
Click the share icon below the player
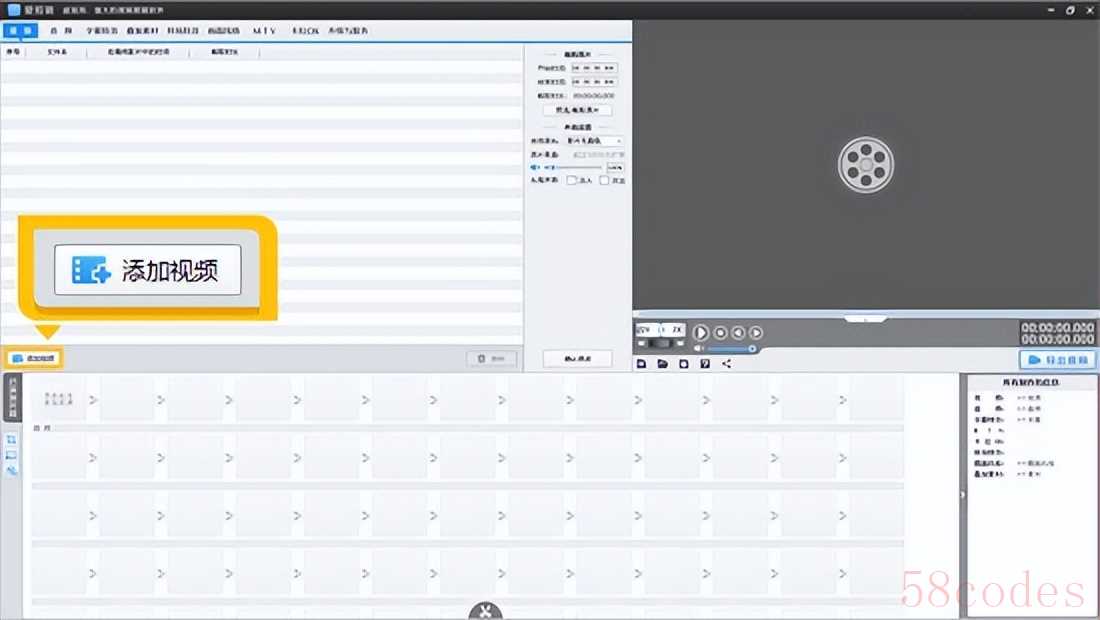727,364
